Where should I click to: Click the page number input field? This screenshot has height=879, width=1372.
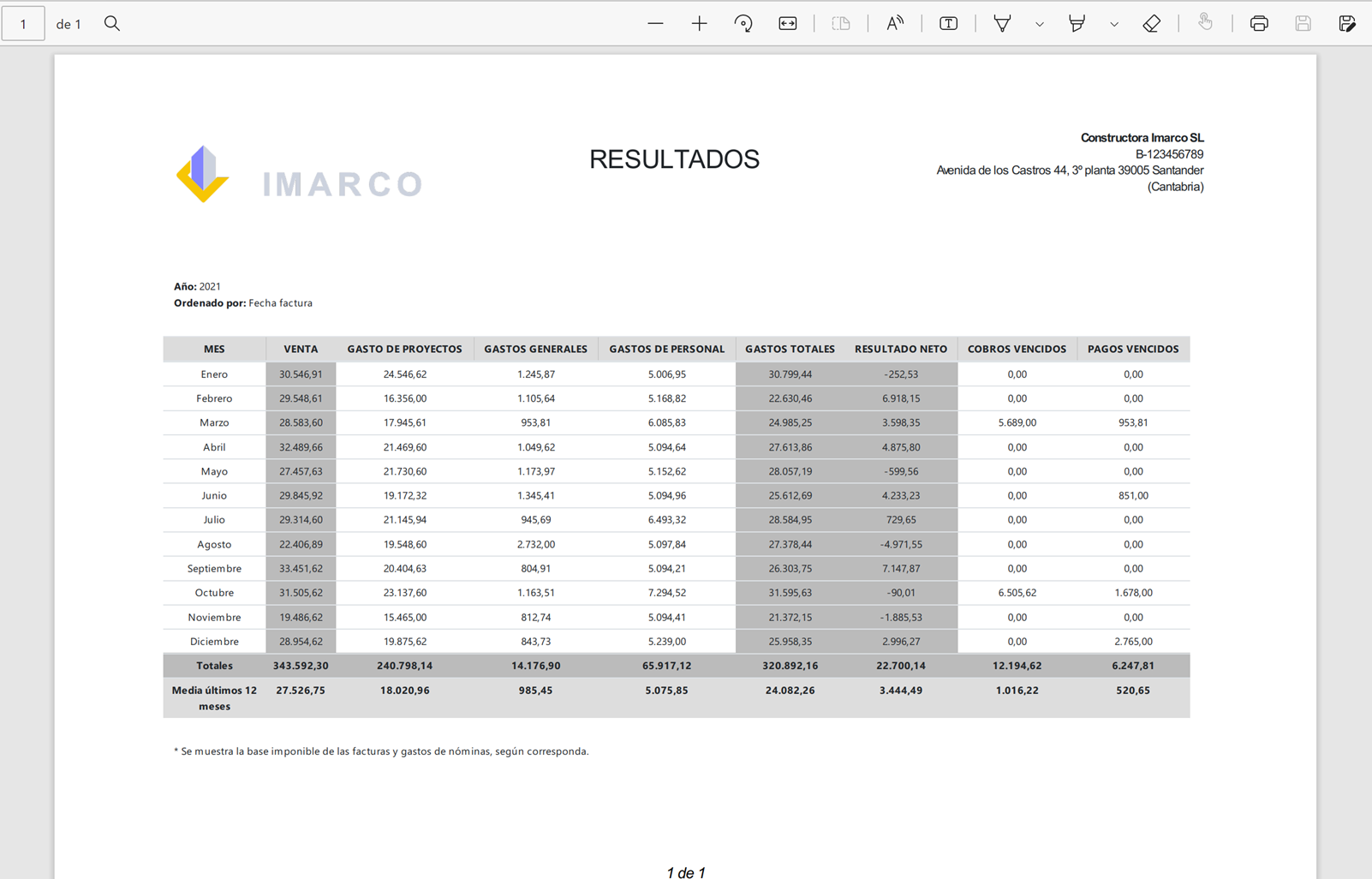coord(23,23)
